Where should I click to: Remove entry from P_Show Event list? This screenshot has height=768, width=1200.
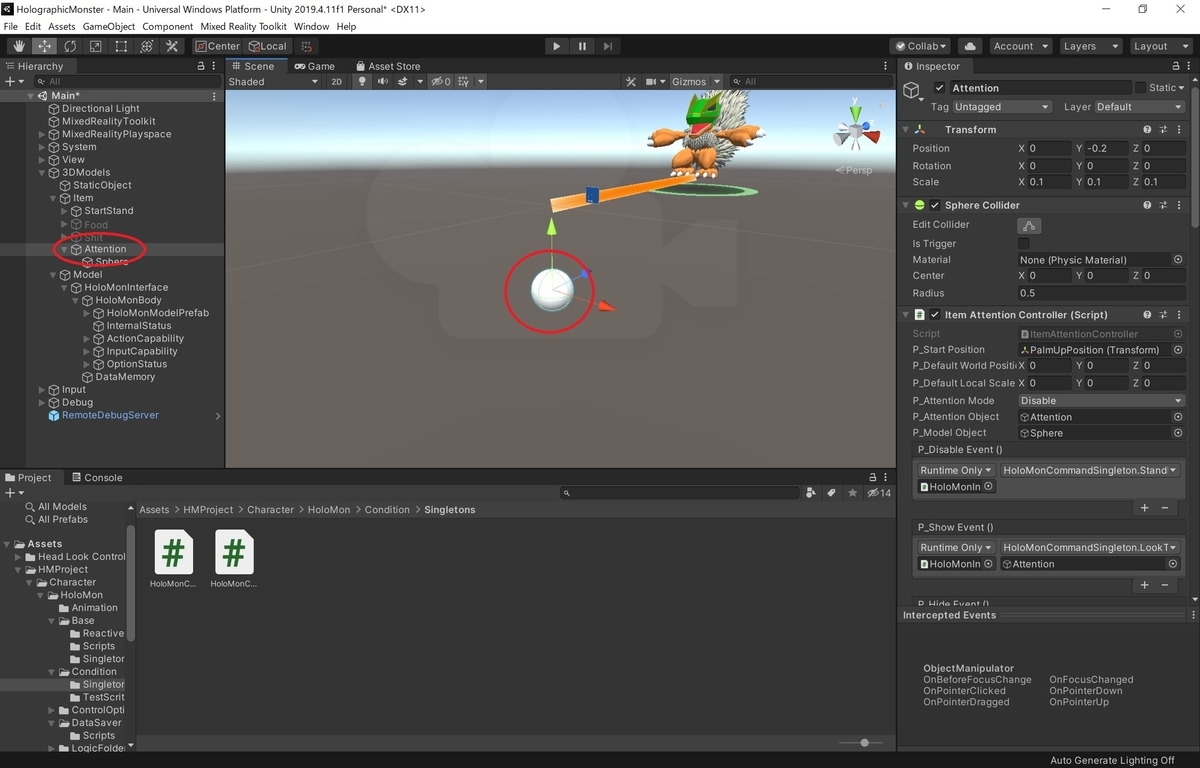(x=1165, y=585)
